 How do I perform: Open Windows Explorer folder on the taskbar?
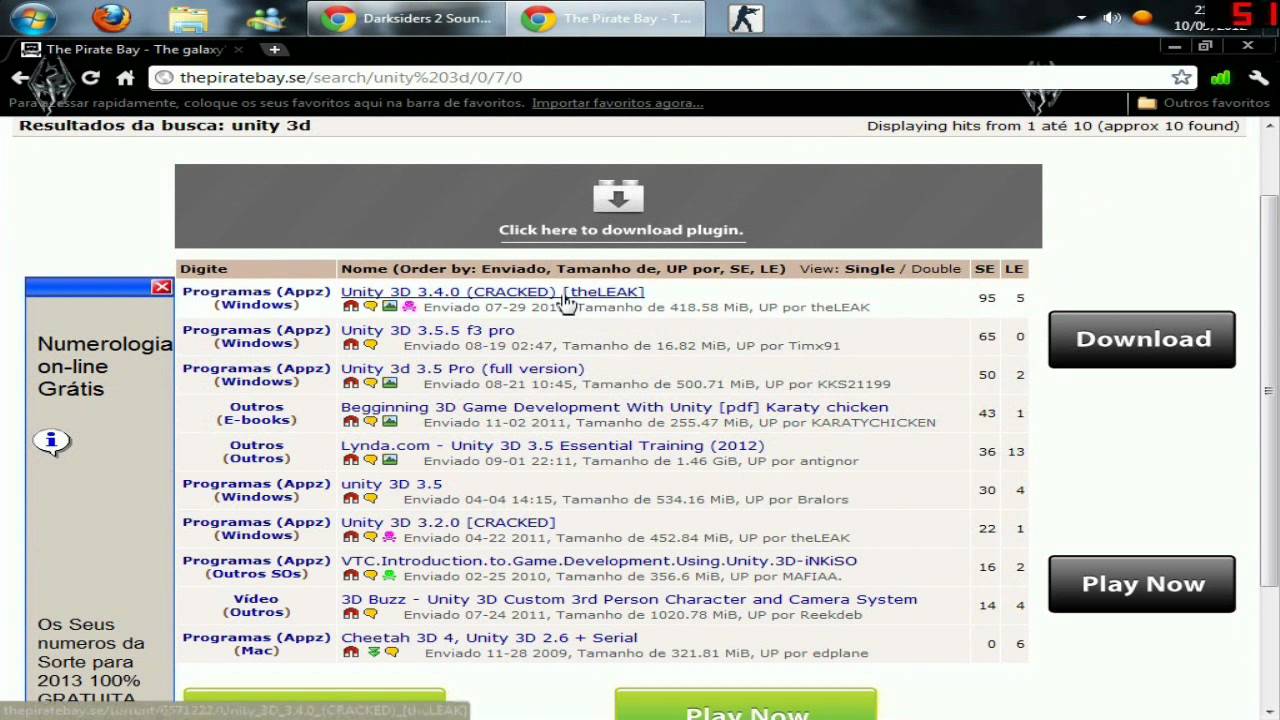coord(188,18)
